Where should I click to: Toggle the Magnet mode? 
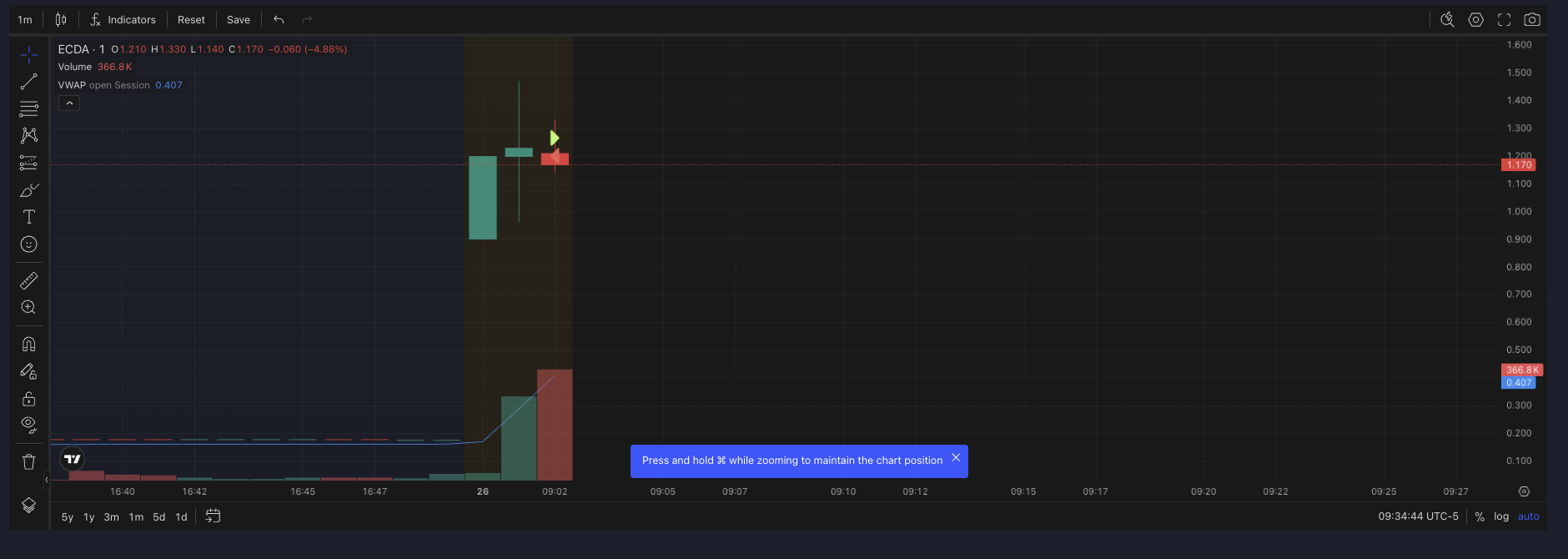tap(29, 344)
